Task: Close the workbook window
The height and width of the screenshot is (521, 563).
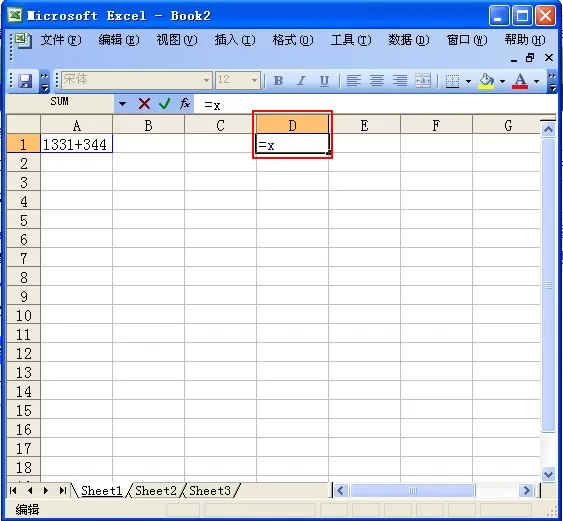Action: [549, 57]
